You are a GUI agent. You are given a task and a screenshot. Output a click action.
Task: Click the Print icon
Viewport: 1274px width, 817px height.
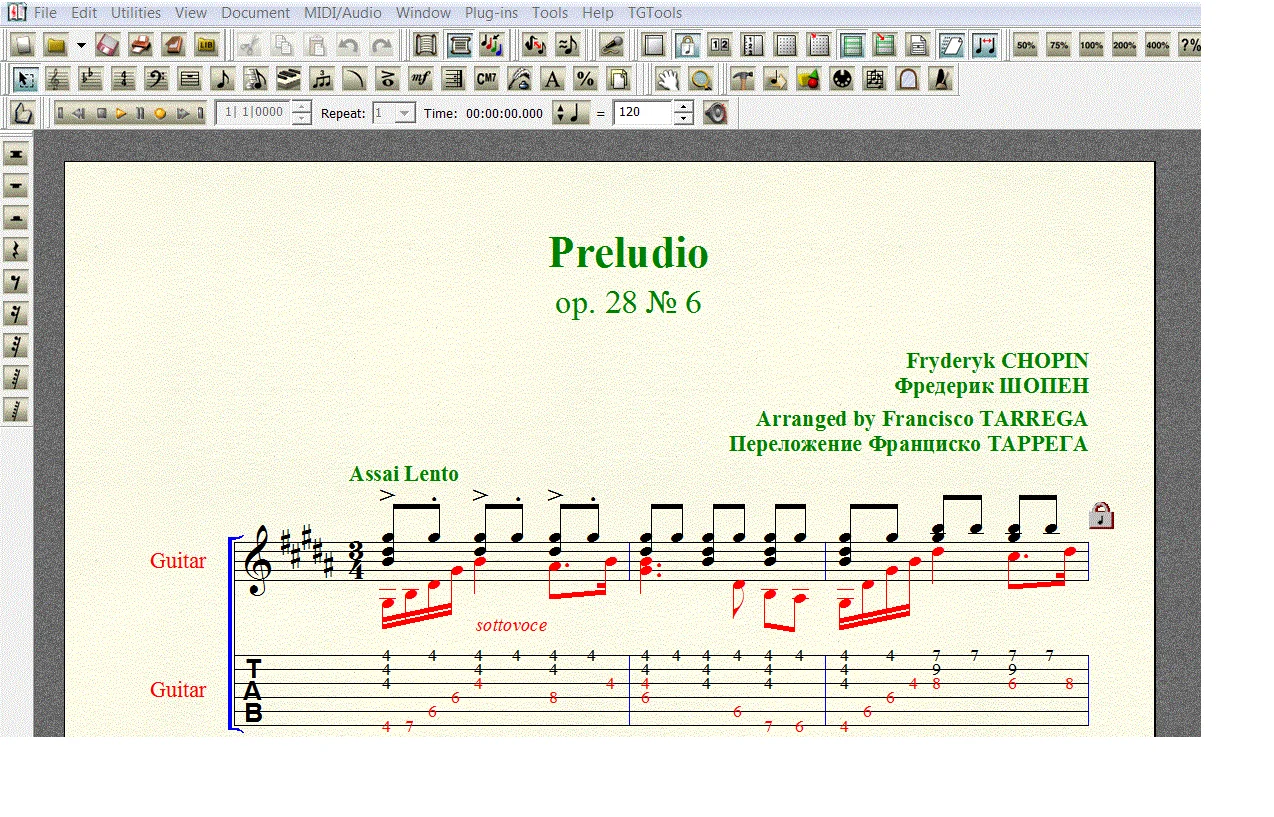click(x=141, y=45)
